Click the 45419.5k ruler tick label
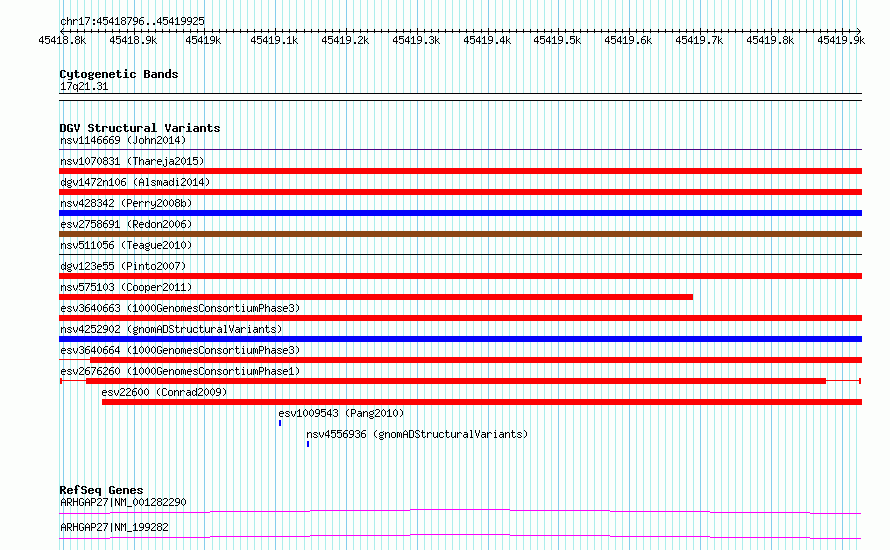This screenshot has height=550, width=890. coord(557,40)
